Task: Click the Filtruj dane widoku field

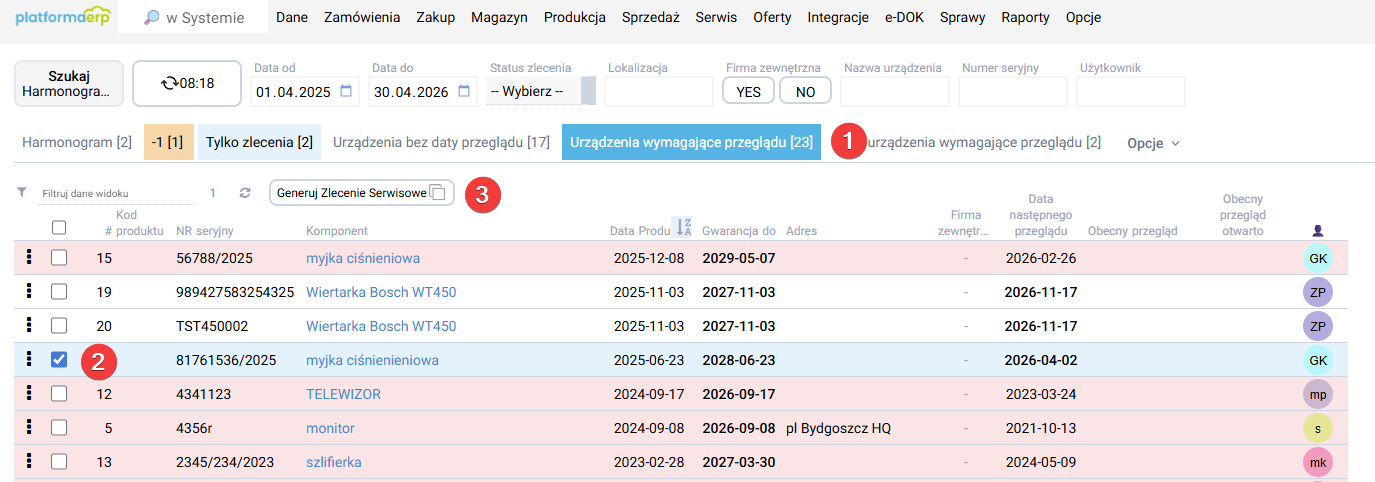Action: point(115,193)
